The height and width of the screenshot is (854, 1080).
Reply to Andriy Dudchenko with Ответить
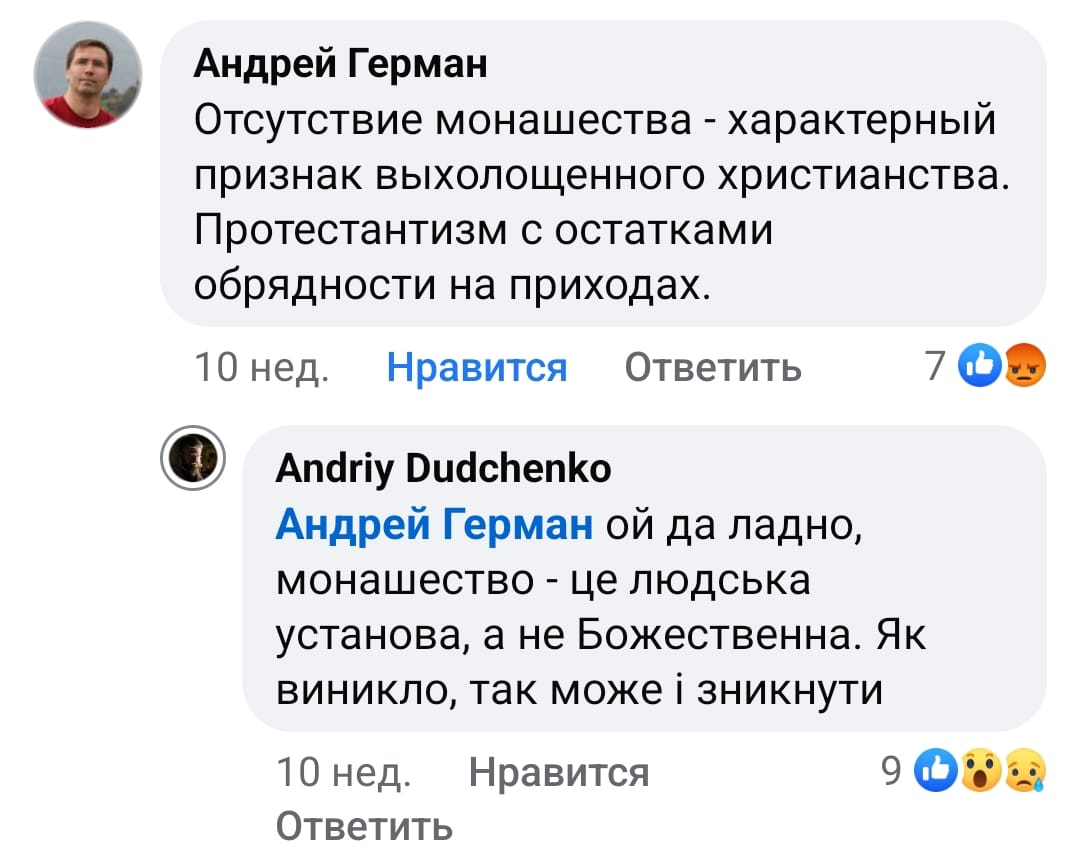pos(364,826)
